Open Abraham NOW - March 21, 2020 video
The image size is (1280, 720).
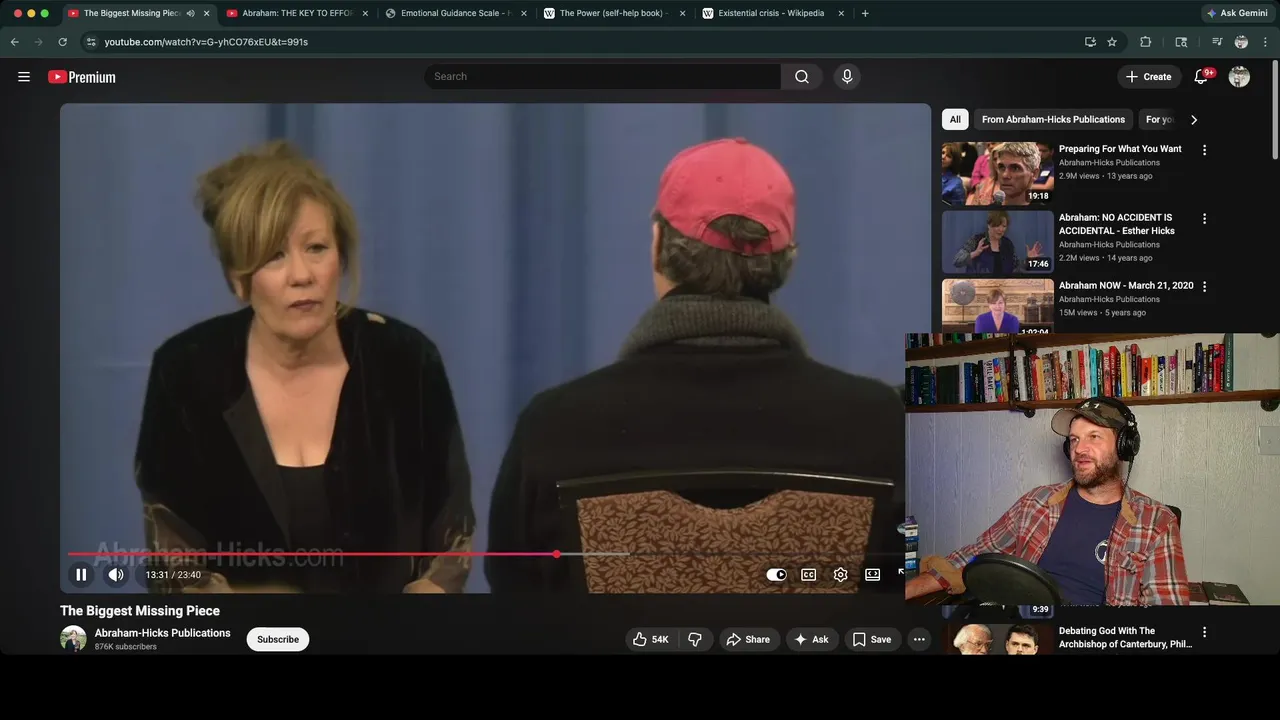[x=1126, y=286]
